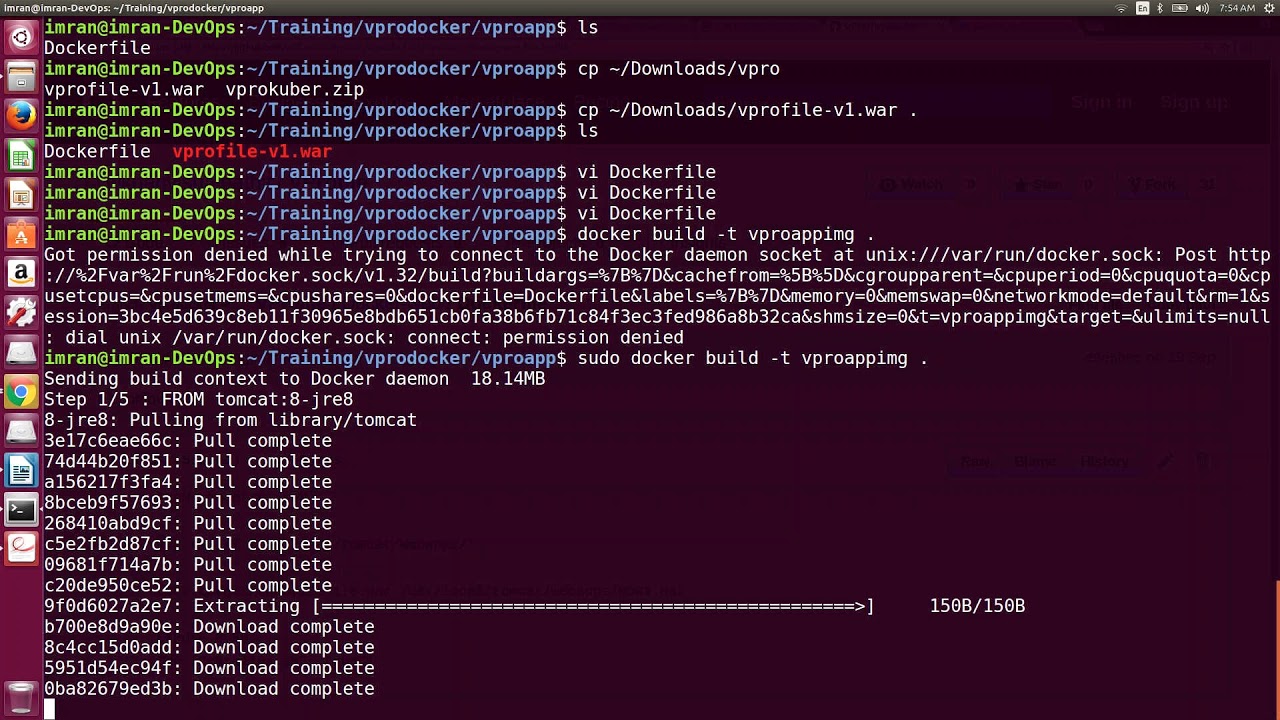
Task: Launch Google Chrome from the dock
Action: [x=21, y=392]
